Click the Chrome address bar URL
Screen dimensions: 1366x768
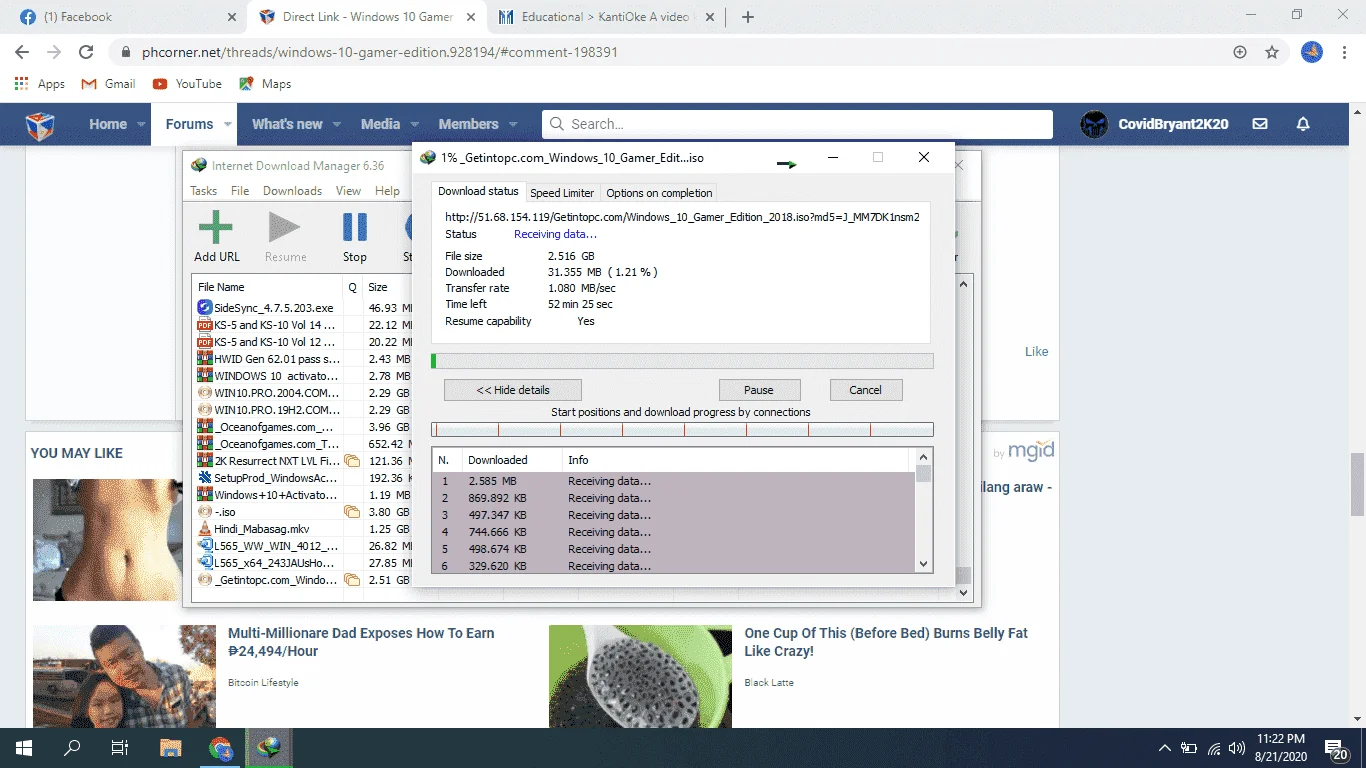(379, 52)
